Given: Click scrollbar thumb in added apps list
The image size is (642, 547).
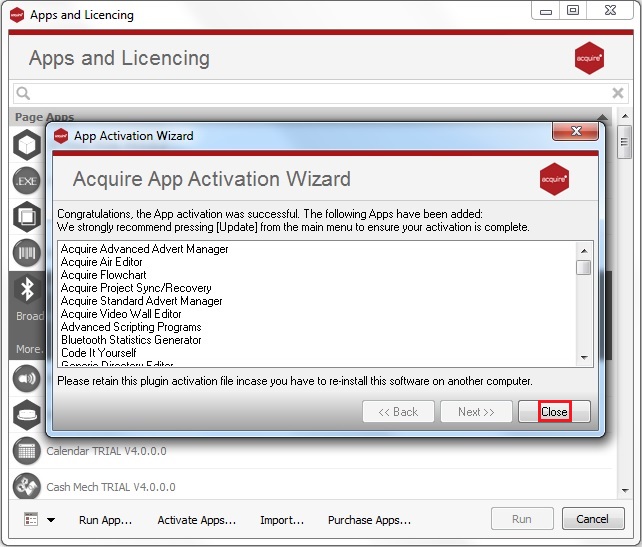Looking at the screenshot, I should [x=583, y=268].
